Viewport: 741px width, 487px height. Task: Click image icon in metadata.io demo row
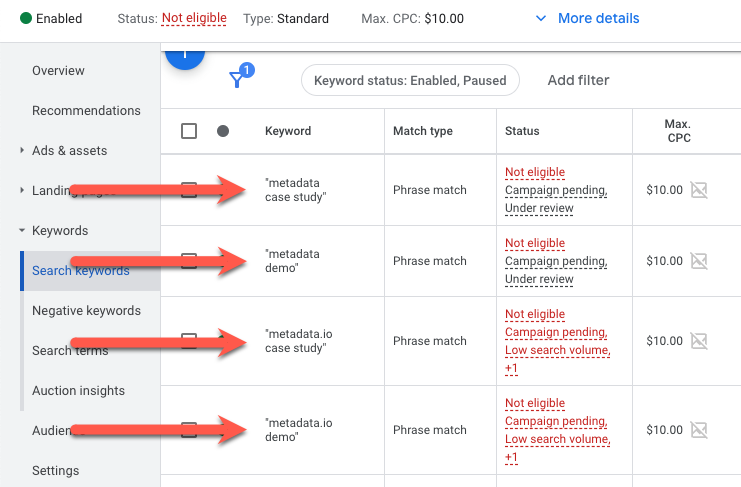tap(699, 430)
